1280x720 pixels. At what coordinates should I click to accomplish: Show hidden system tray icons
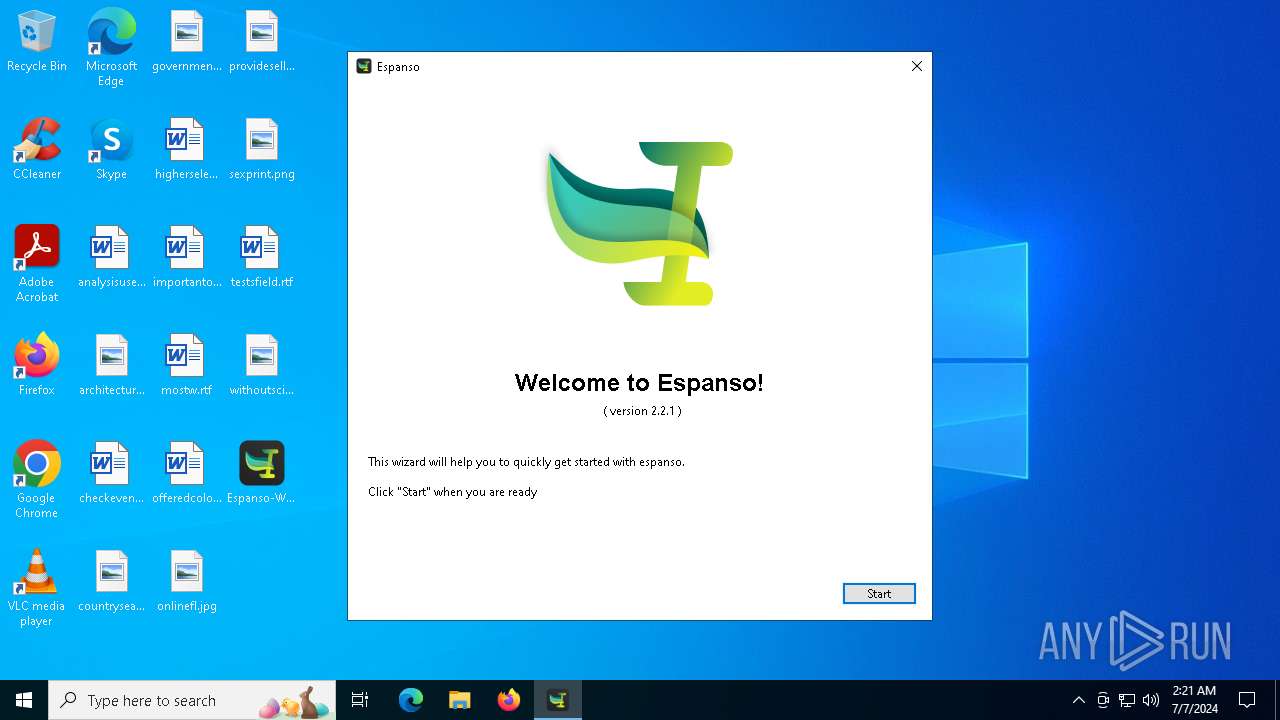[1078, 700]
